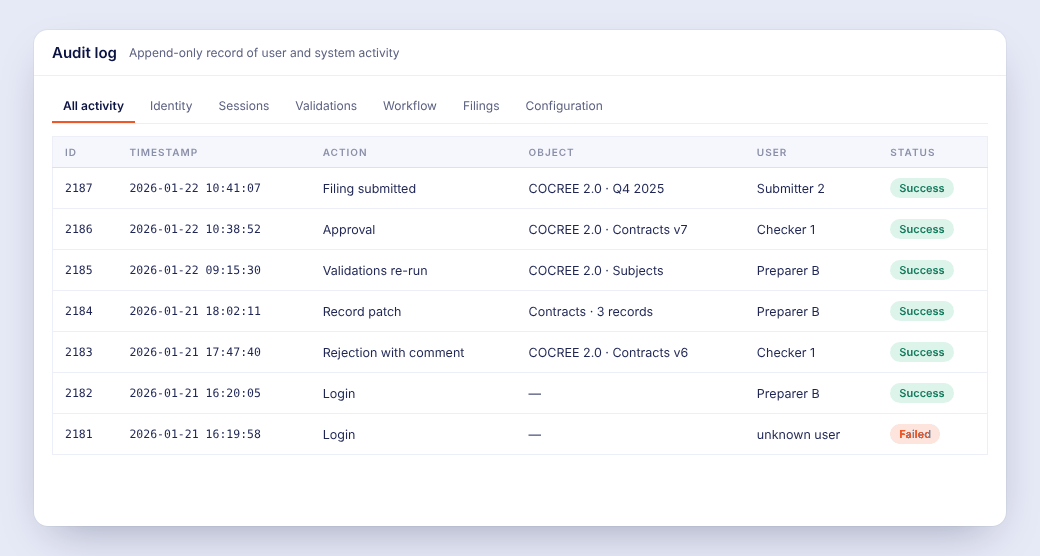
Task: Click the Append-only record subtitle text
Action: tap(264, 53)
